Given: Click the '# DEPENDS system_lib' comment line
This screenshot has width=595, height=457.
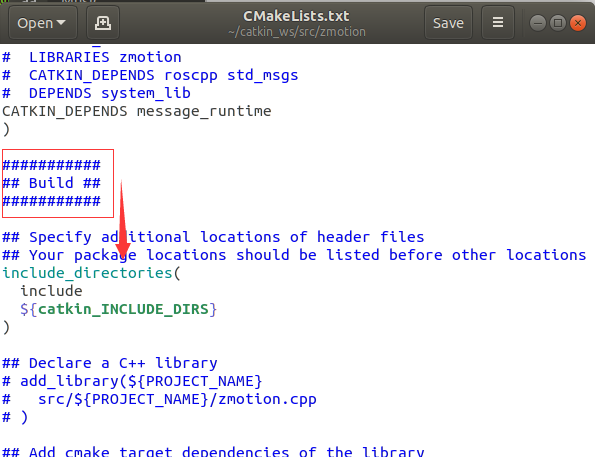Looking at the screenshot, I should (96, 93).
